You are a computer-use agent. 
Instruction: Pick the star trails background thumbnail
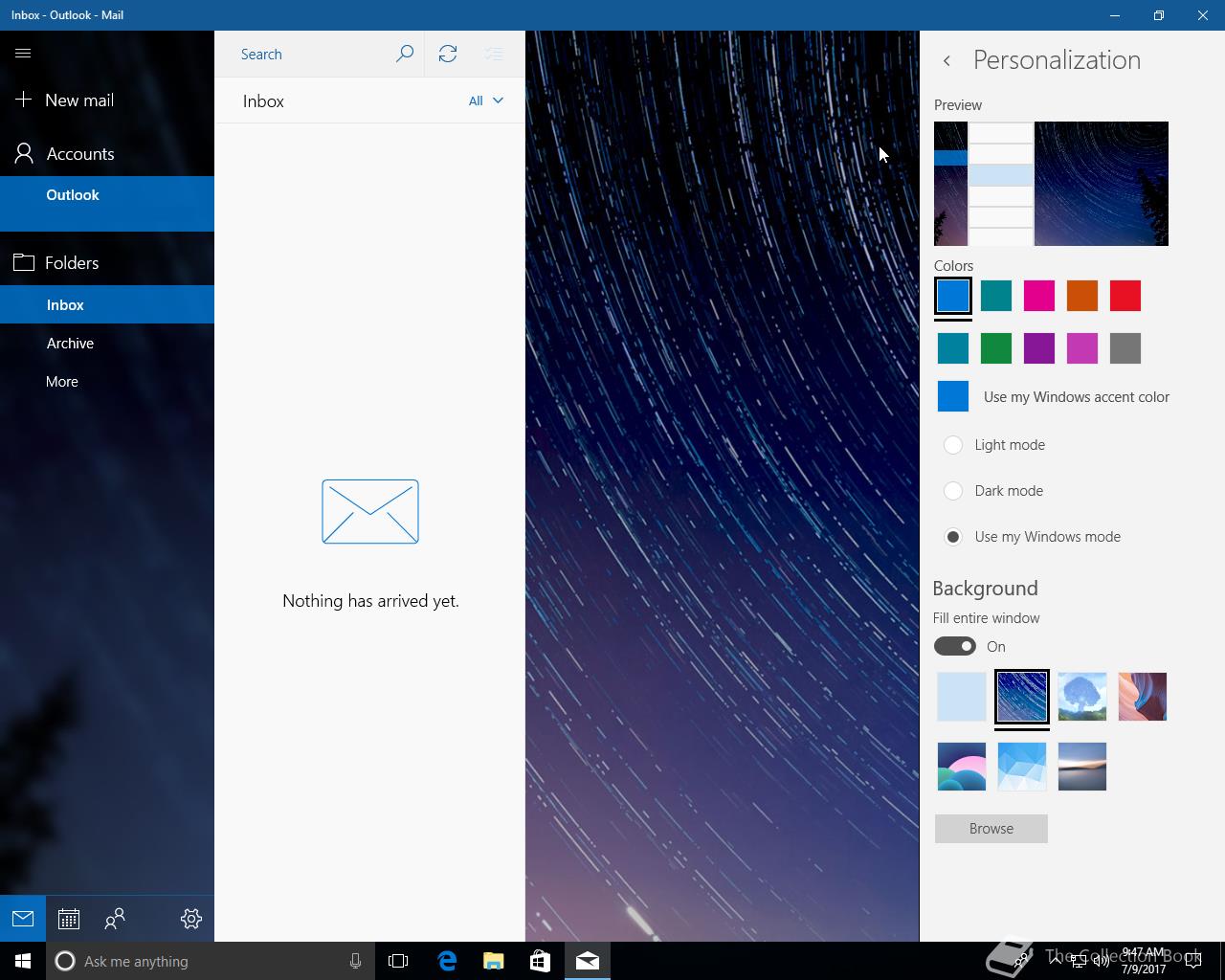(x=1022, y=697)
